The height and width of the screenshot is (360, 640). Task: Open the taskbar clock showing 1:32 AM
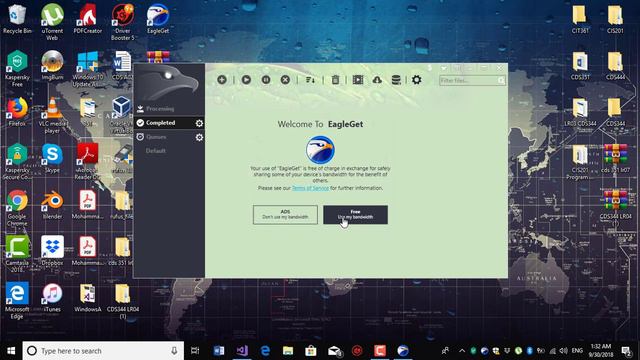[x=602, y=351]
